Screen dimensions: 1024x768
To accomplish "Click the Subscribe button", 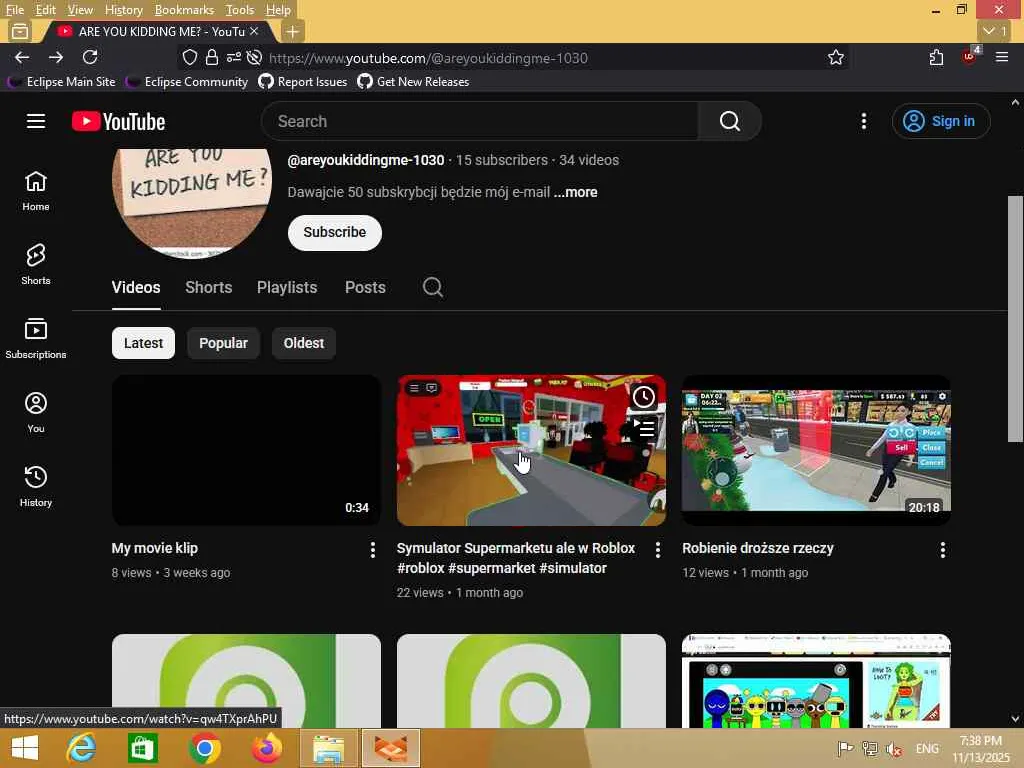I will pos(334,232).
